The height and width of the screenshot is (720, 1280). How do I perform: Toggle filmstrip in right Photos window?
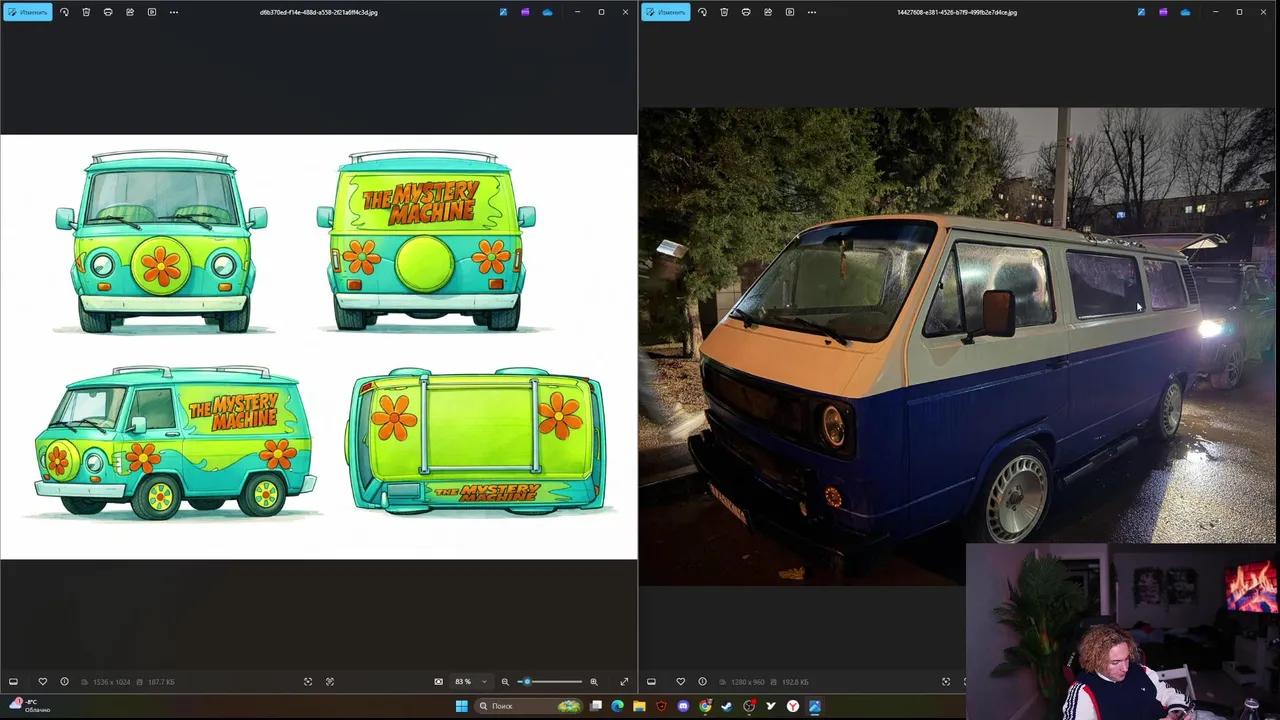[x=651, y=682]
